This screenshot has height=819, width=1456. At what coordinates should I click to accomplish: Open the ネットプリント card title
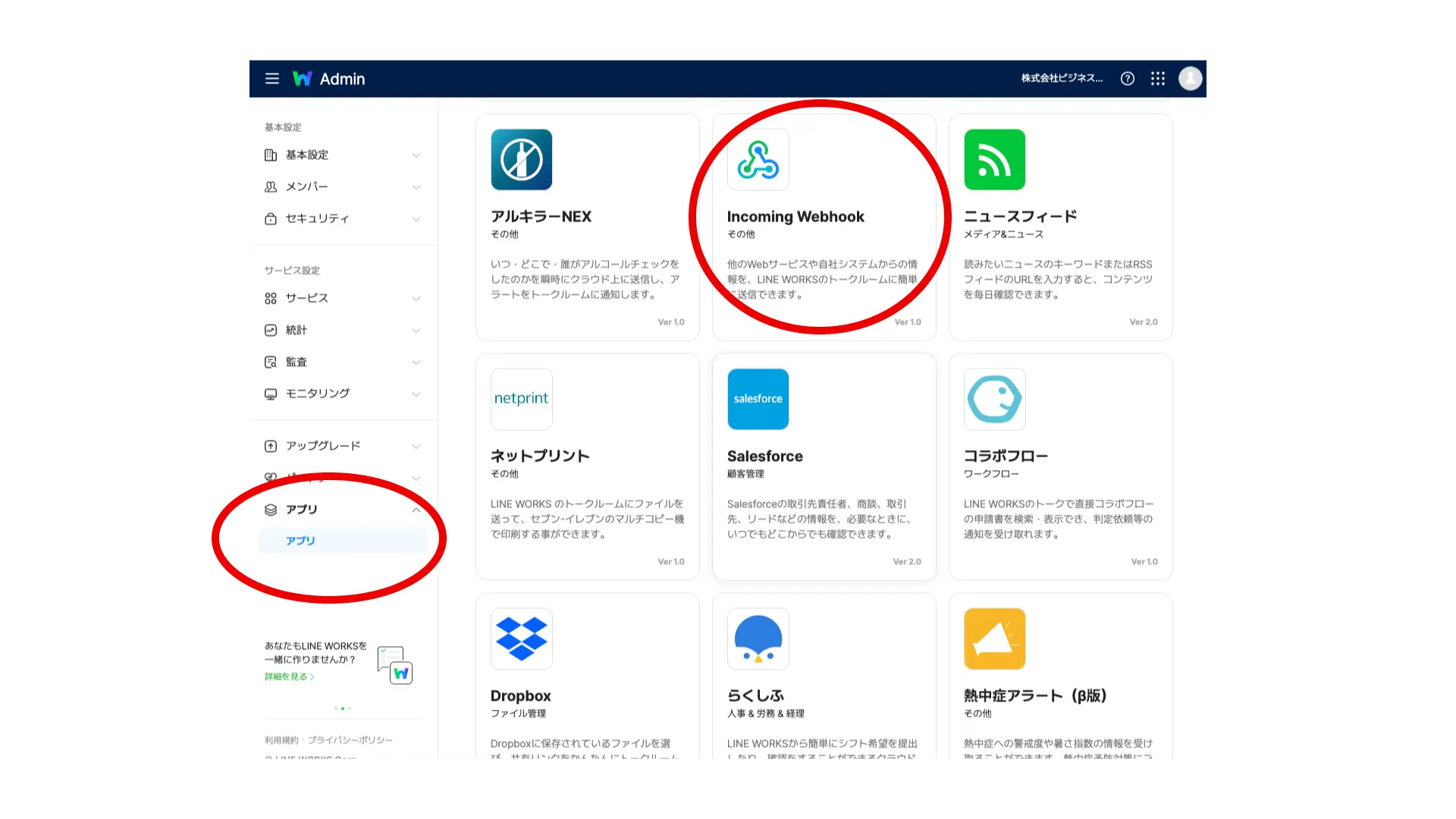(540, 457)
